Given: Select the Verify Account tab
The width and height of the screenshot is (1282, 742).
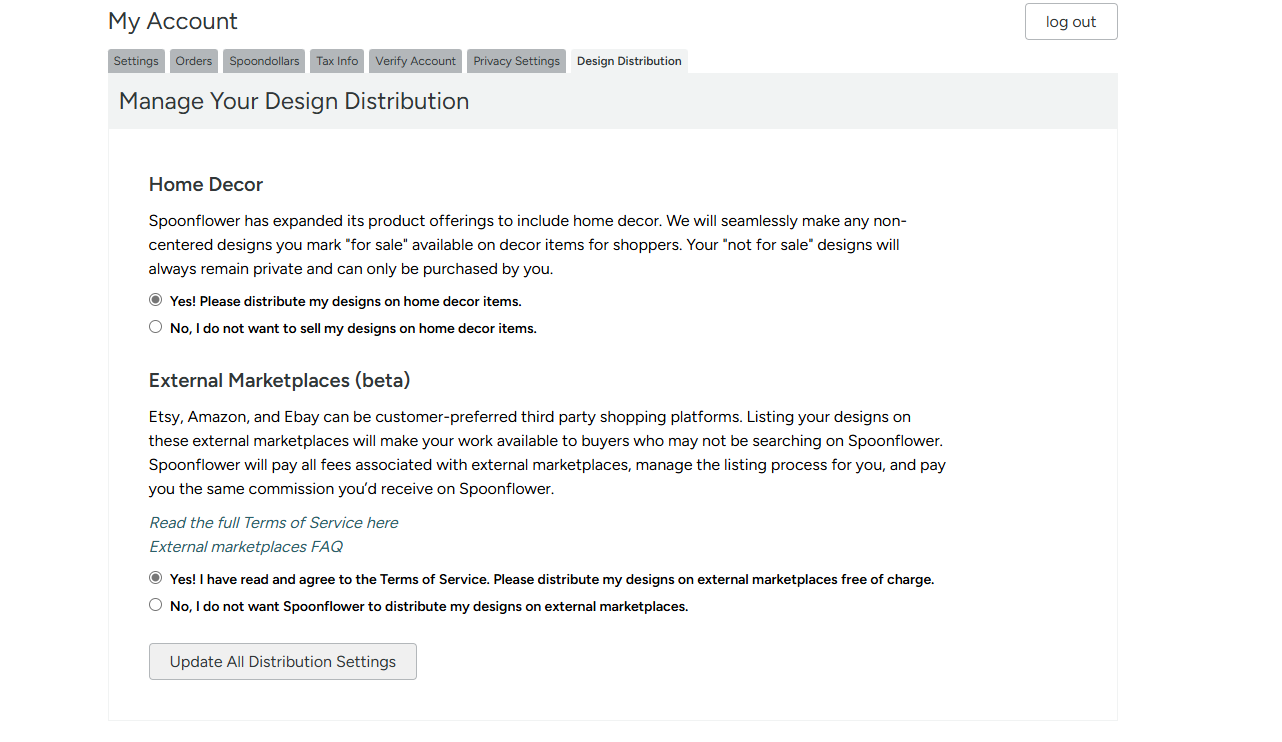Looking at the screenshot, I should (x=415, y=61).
